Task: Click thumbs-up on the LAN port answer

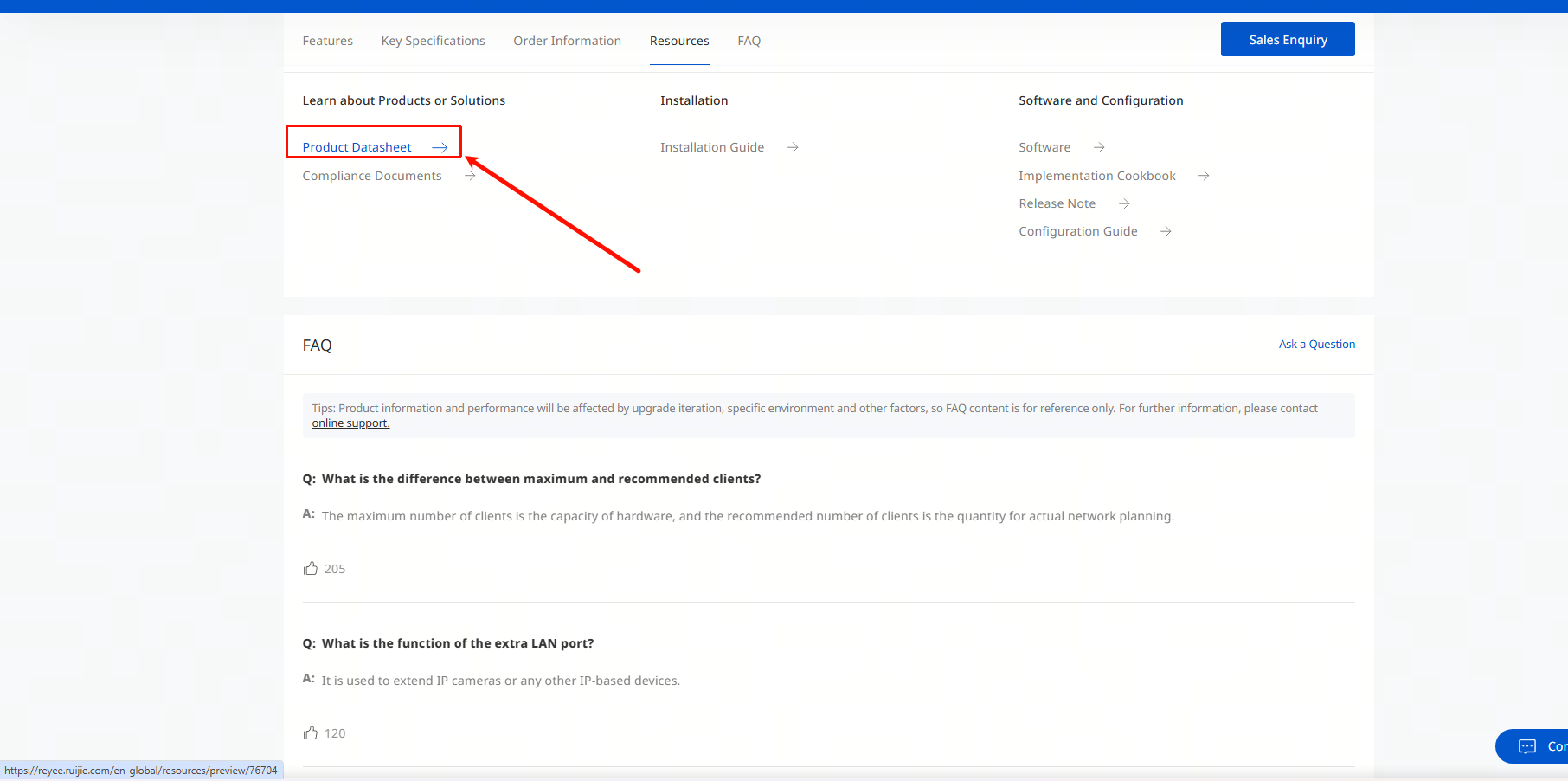Action: (311, 733)
